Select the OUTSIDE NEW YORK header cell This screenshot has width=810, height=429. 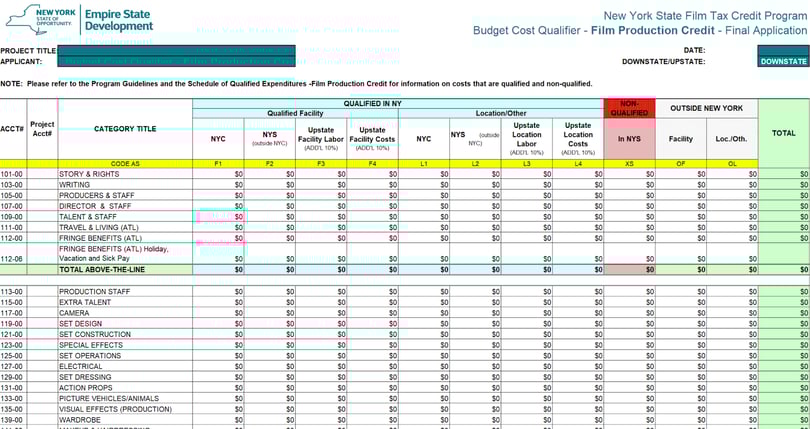point(707,109)
